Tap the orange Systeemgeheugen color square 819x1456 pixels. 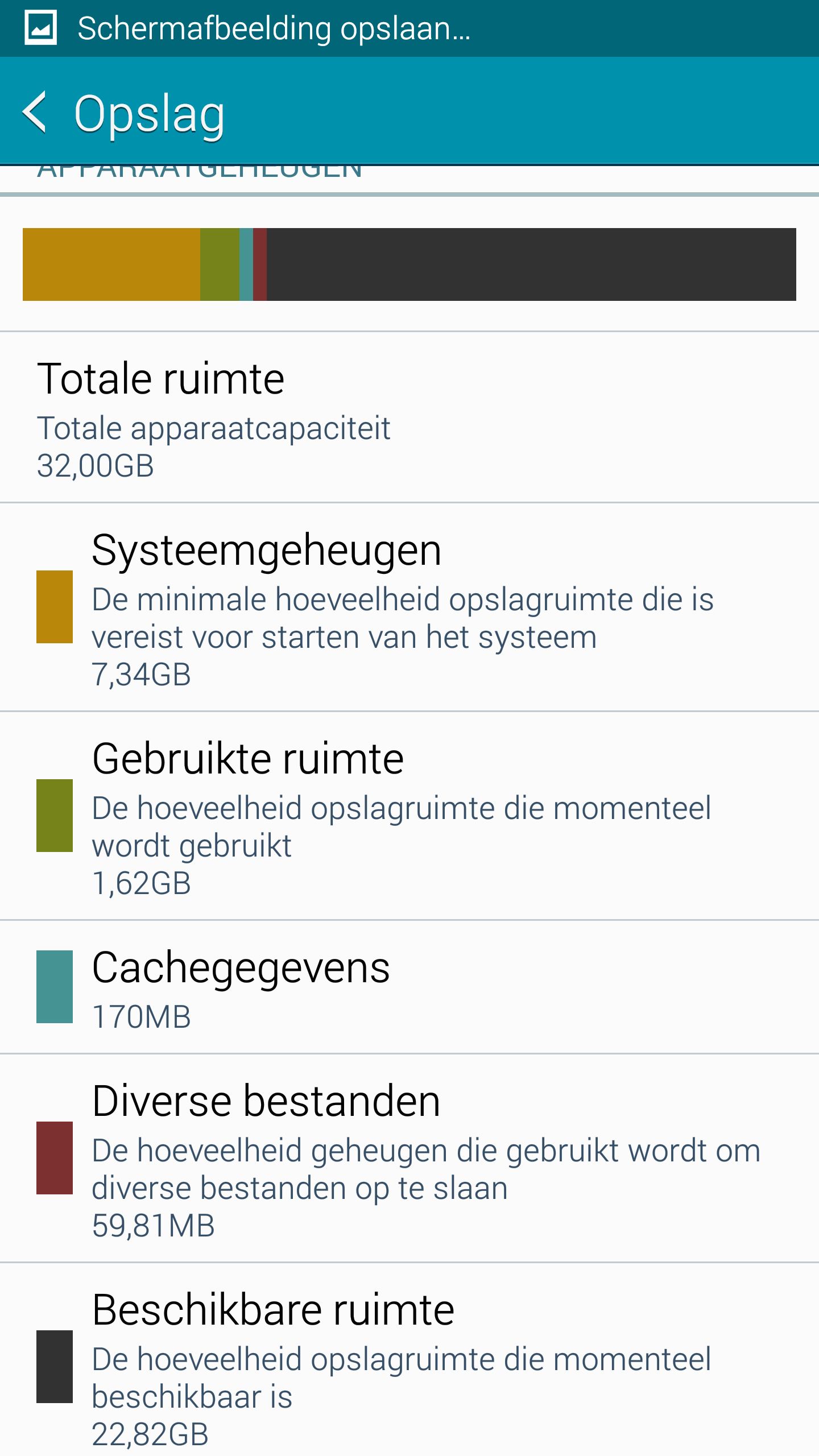pyautogui.click(x=55, y=607)
